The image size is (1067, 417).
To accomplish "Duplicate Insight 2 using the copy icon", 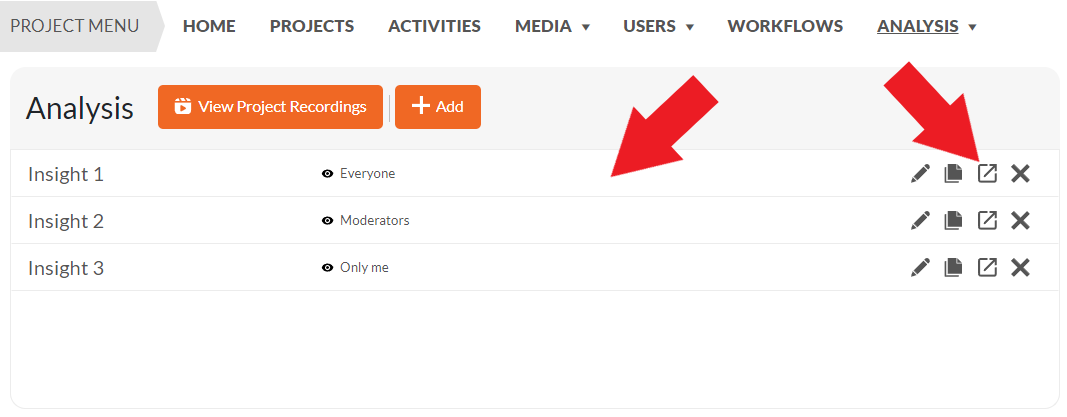I will point(953,220).
